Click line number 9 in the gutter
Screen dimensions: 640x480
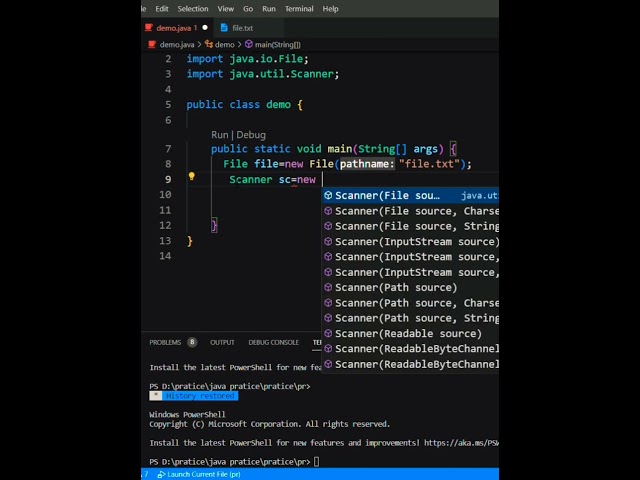168,179
